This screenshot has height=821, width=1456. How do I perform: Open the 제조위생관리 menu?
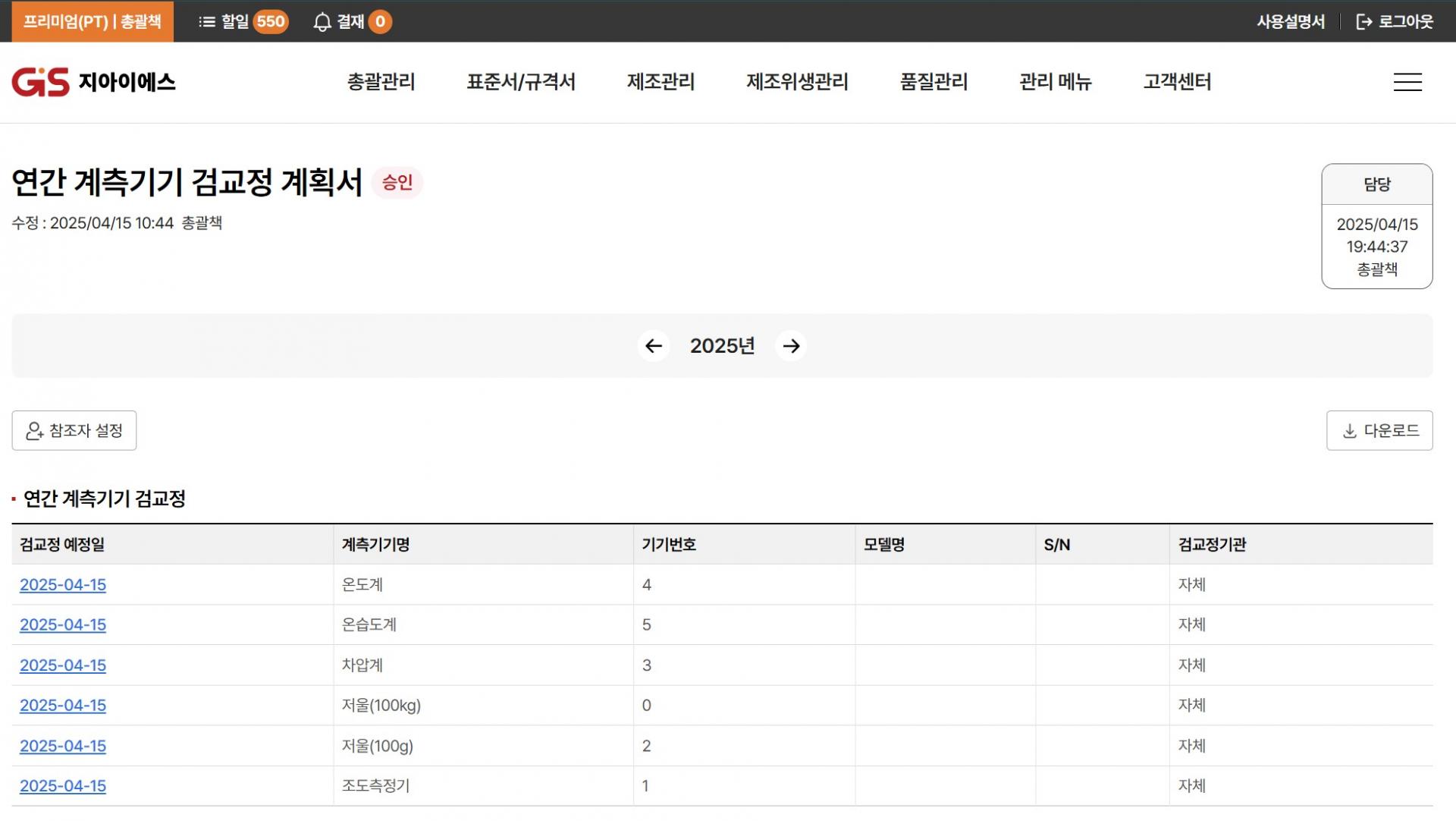(797, 82)
